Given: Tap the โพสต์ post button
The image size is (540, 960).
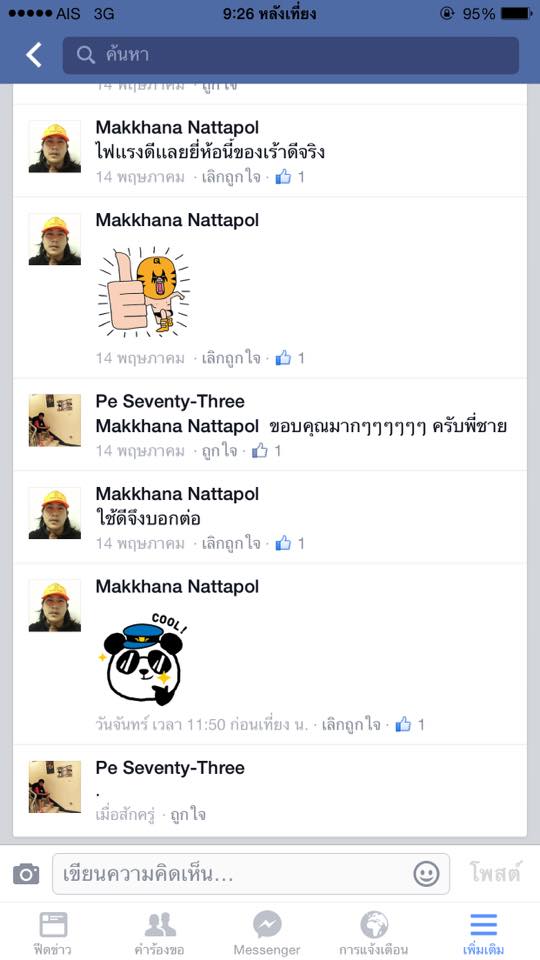Looking at the screenshot, I should point(495,872).
